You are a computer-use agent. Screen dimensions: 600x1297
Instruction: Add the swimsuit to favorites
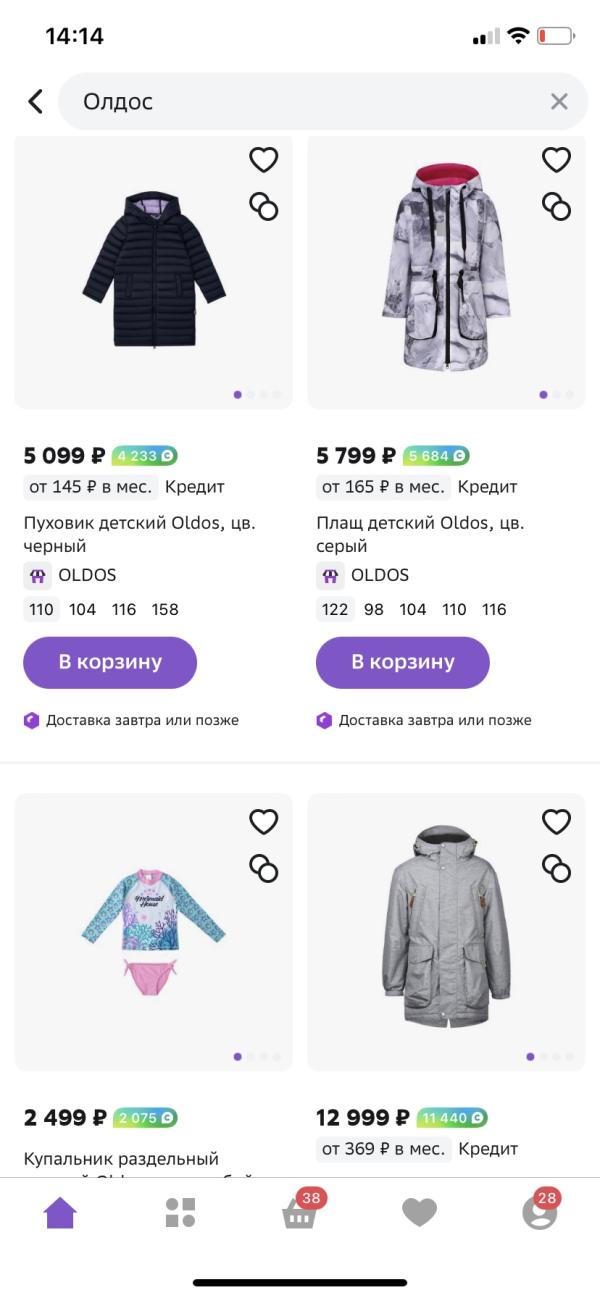pyautogui.click(x=263, y=822)
